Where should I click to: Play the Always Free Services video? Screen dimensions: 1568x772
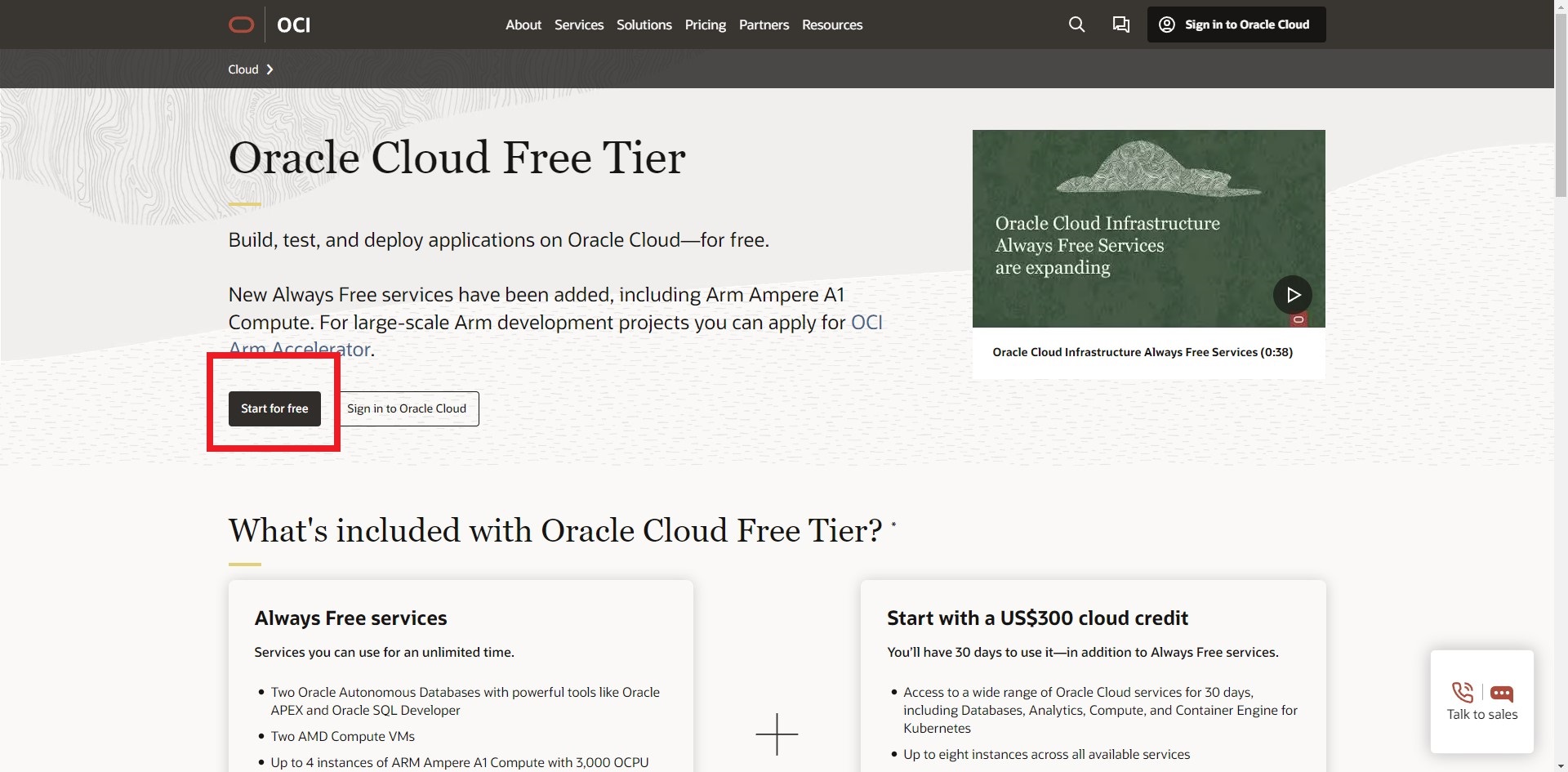click(x=1292, y=295)
